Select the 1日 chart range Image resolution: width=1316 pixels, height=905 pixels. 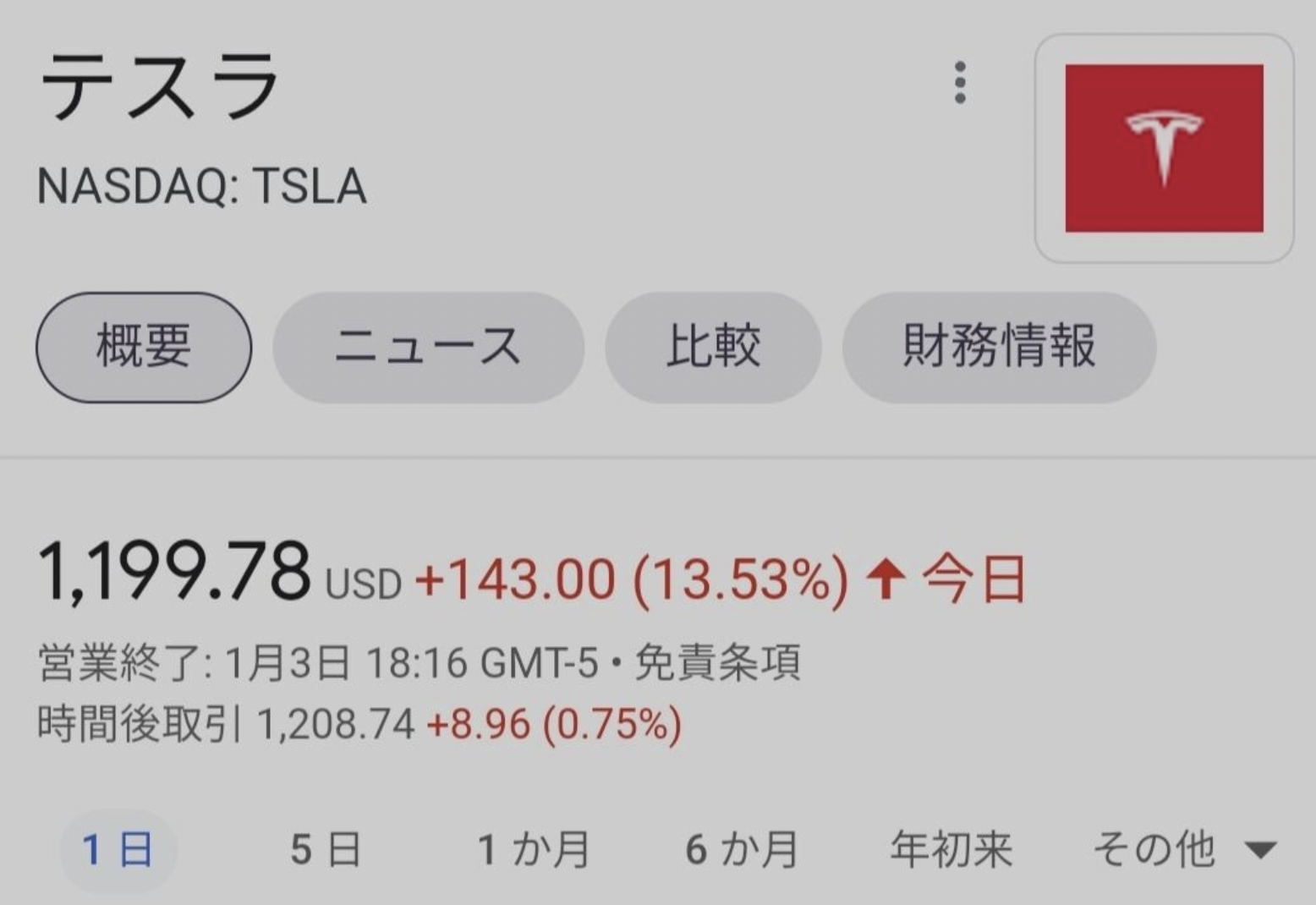[x=118, y=850]
